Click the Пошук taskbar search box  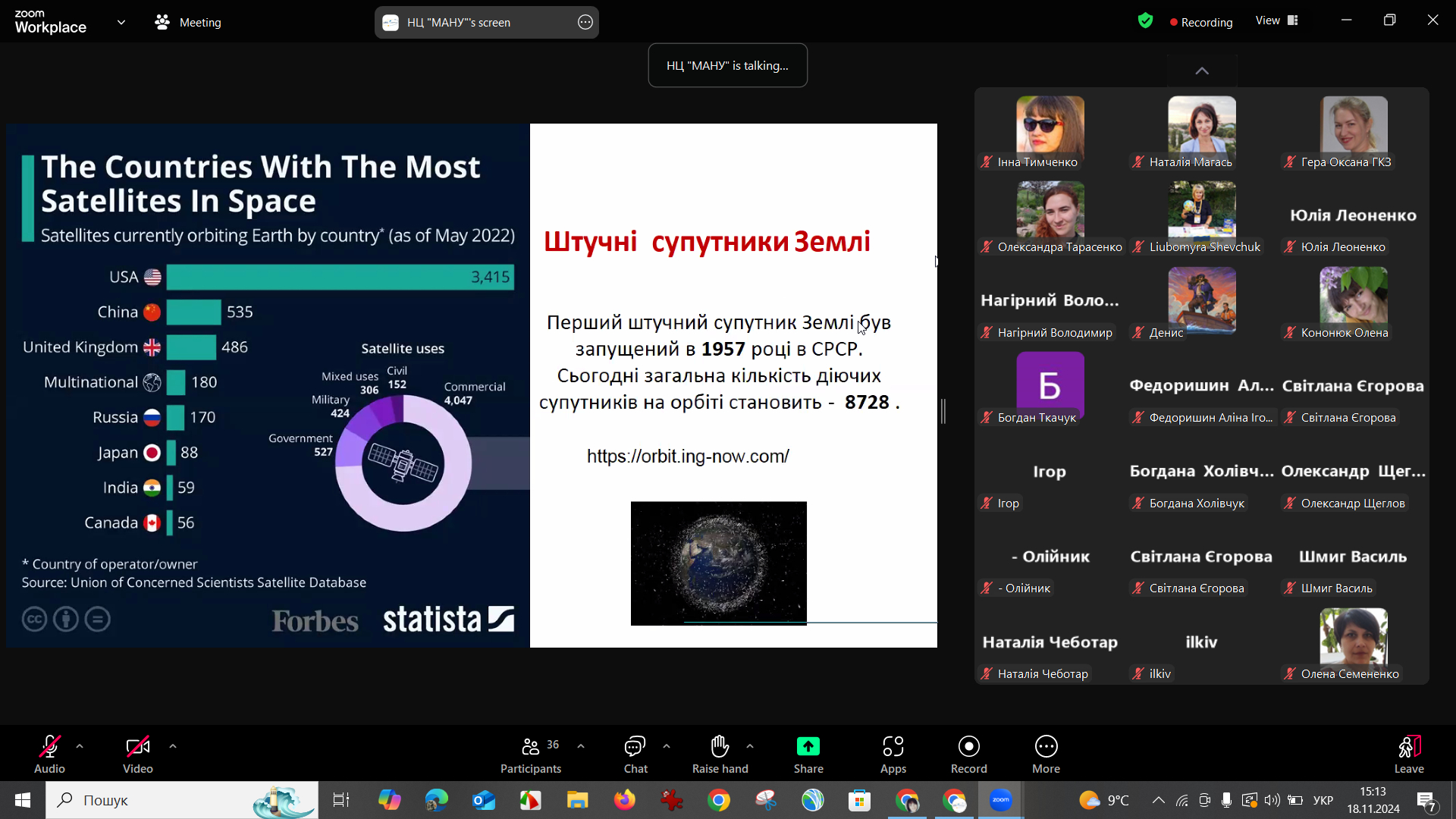point(182,800)
